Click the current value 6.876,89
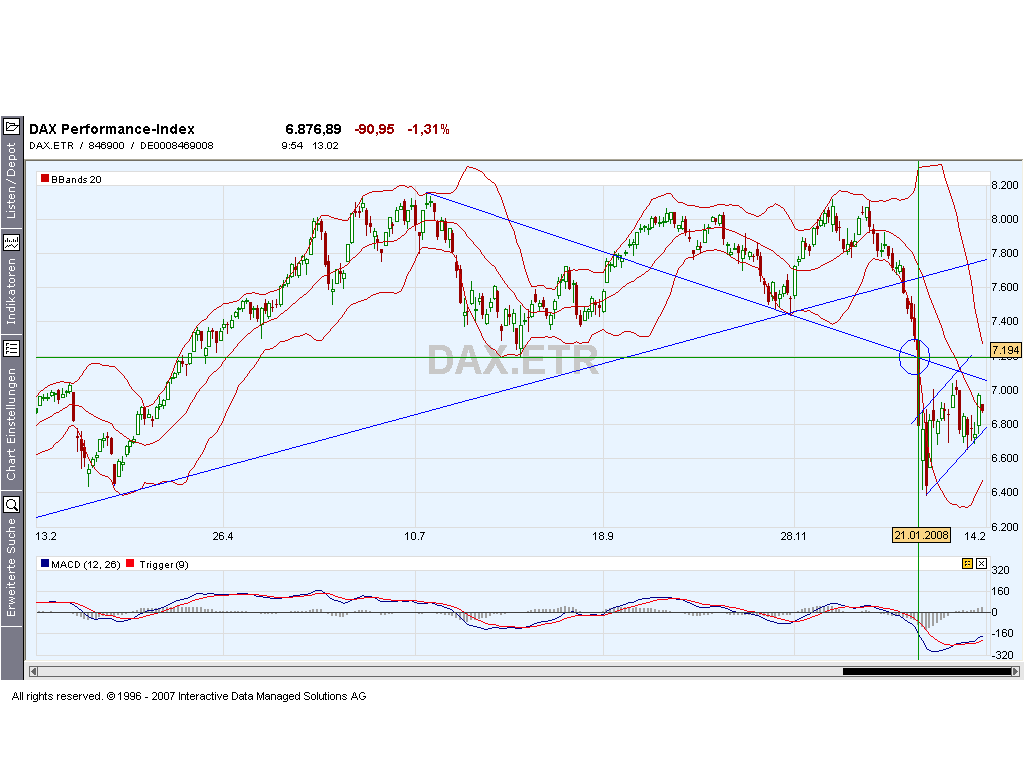The image size is (1024, 768). 313,129
